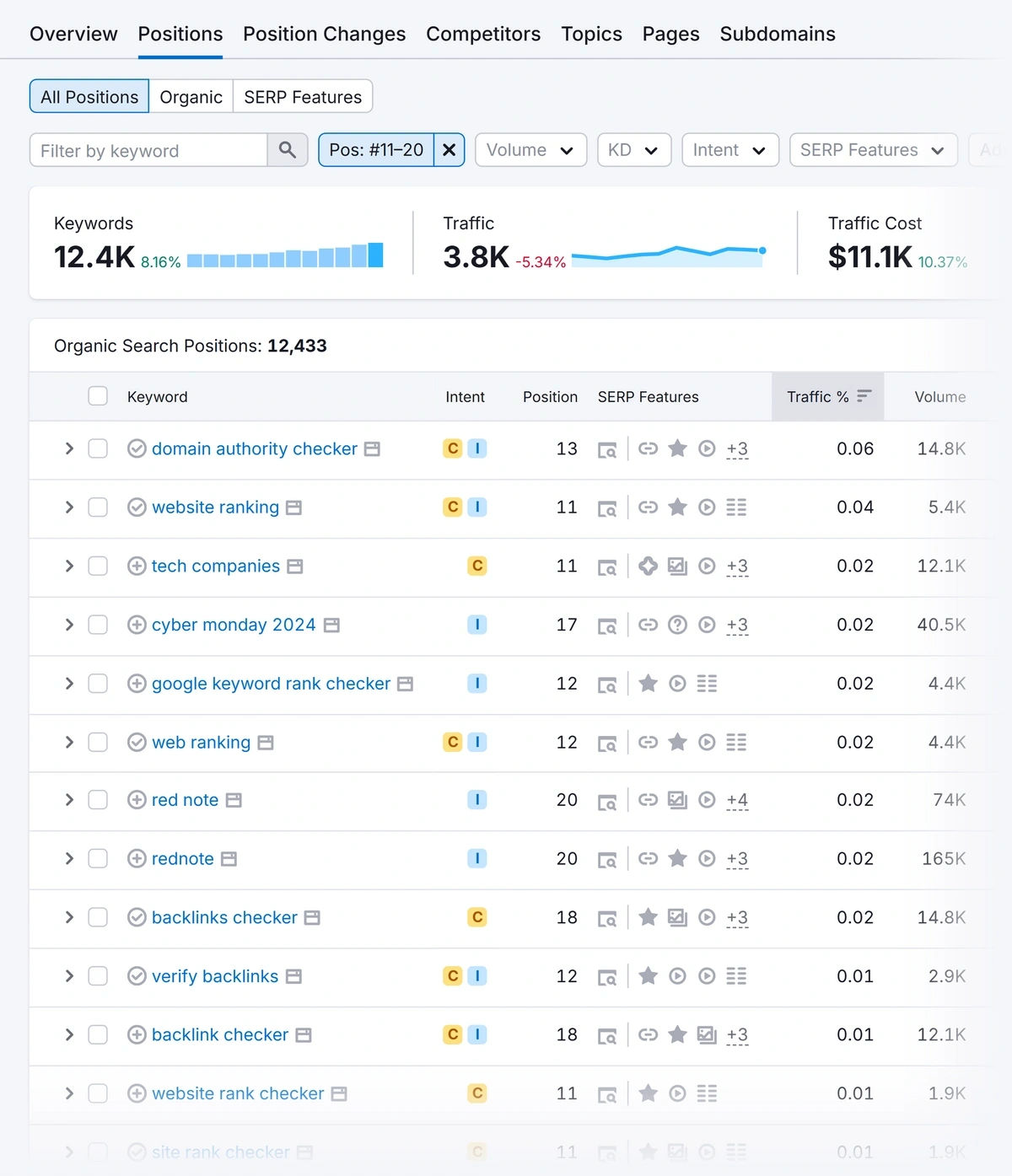This screenshot has height=1176, width=1012.
Task: Click list icon in website ranking row
Action: pyautogui.click(x=736, y=507)
